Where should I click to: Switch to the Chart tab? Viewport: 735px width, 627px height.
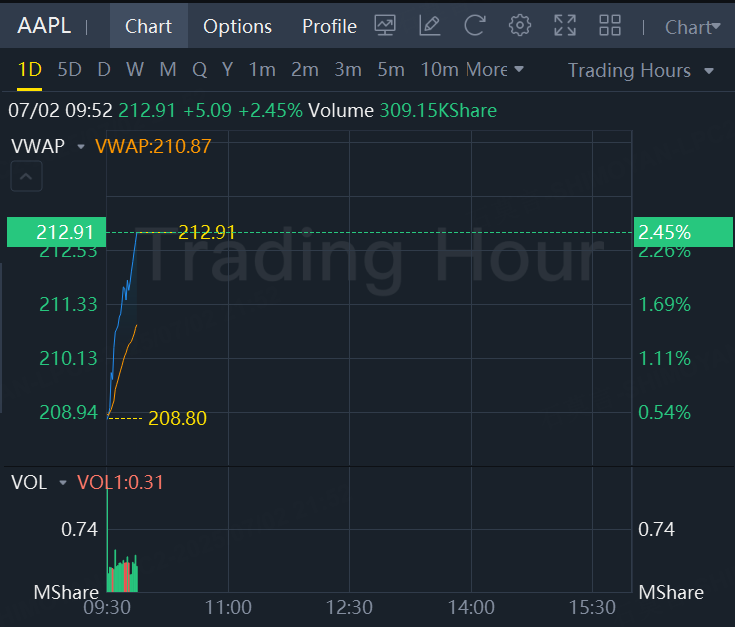(x=149, y=26)
